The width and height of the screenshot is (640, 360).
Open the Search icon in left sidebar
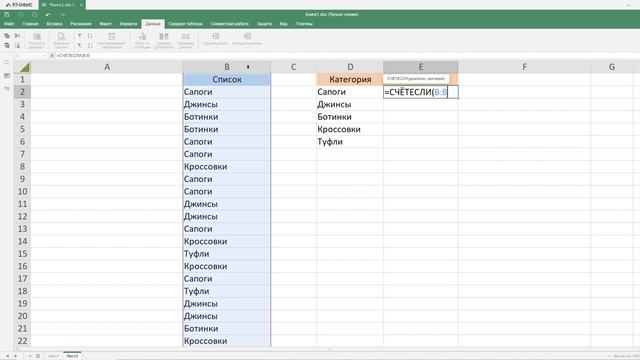pyautogui.click(x=7, y=63)
